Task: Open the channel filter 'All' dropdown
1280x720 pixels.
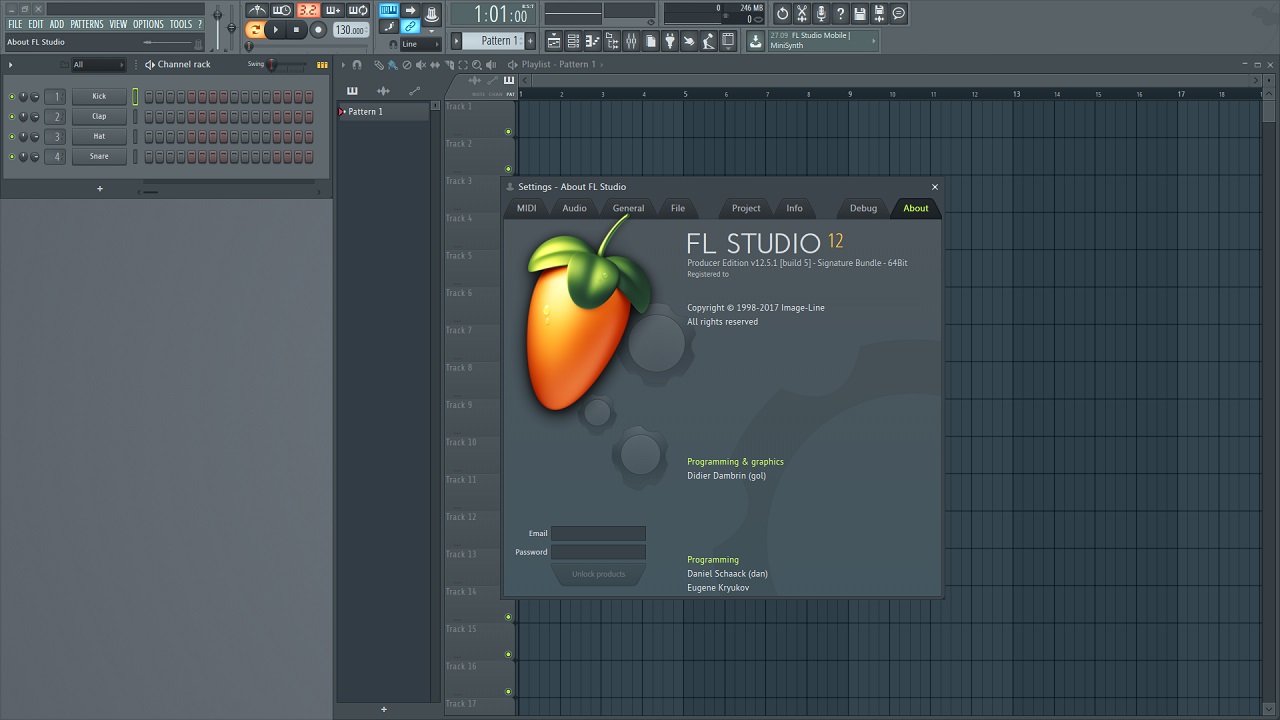Action: (97, 65)
